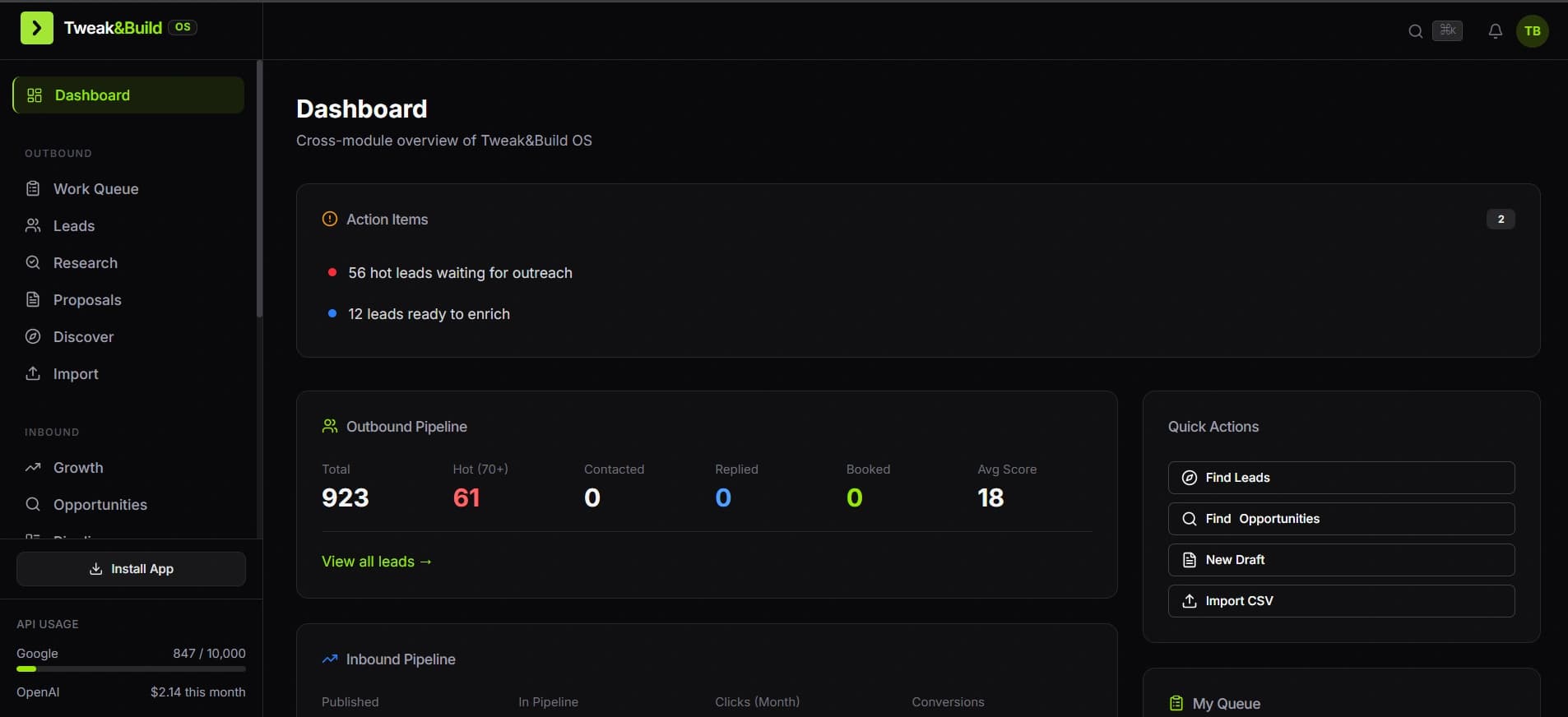1568x717 pixels.
Task: Click the "847 / 10,000" Google usage text
Action: [209, 653]
